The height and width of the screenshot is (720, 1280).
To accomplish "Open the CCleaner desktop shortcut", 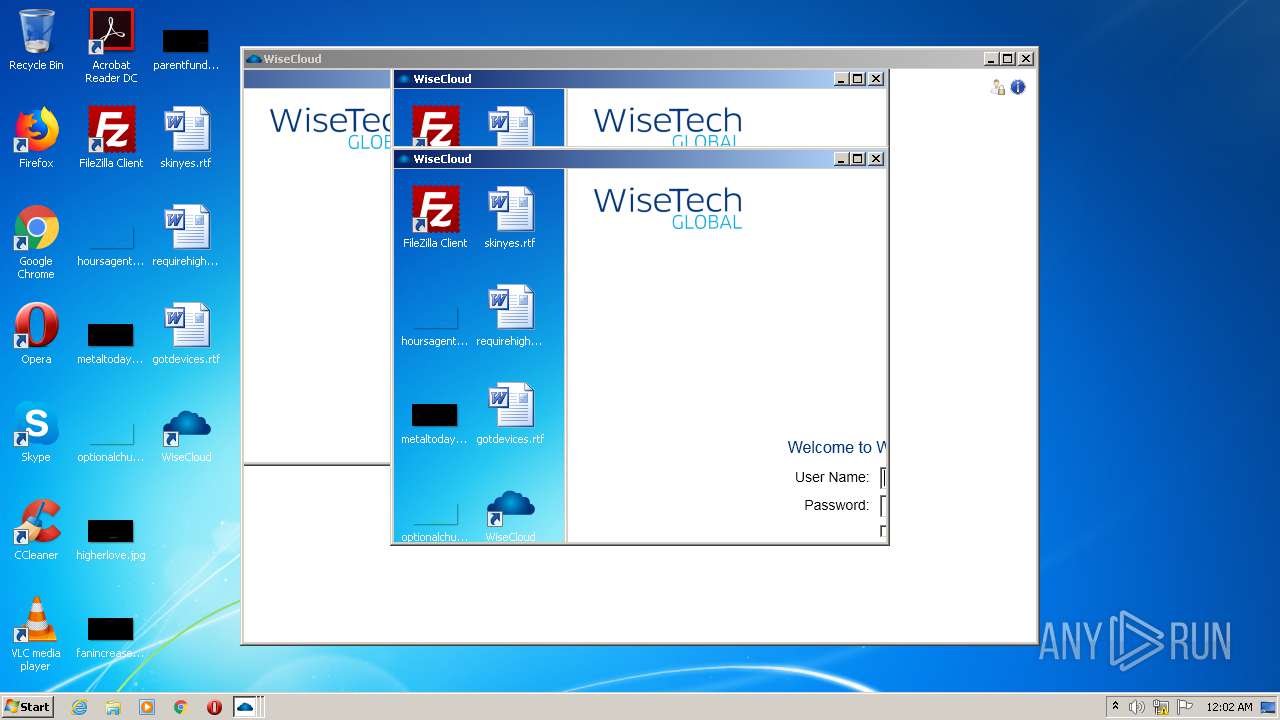I will (36, 530).
